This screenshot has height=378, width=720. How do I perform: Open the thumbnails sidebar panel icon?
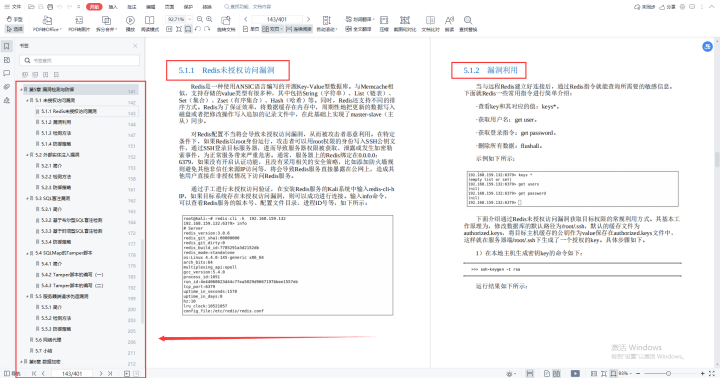pyautogui.click(x=6, y=60)
